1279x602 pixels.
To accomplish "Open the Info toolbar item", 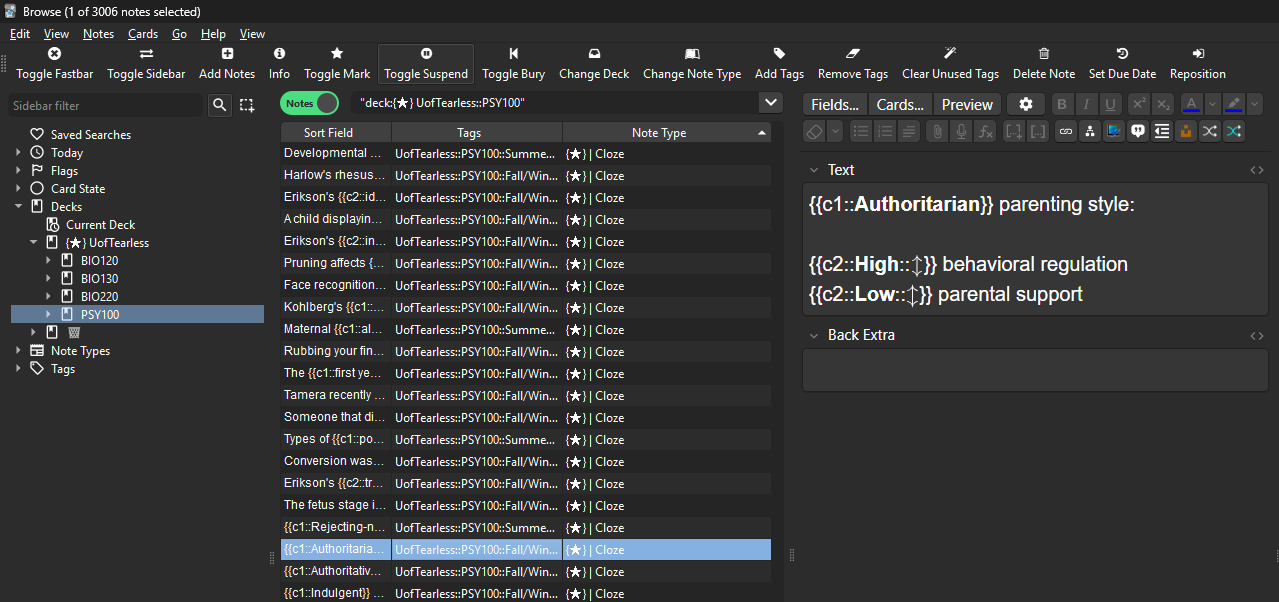I will click(279, 63).
